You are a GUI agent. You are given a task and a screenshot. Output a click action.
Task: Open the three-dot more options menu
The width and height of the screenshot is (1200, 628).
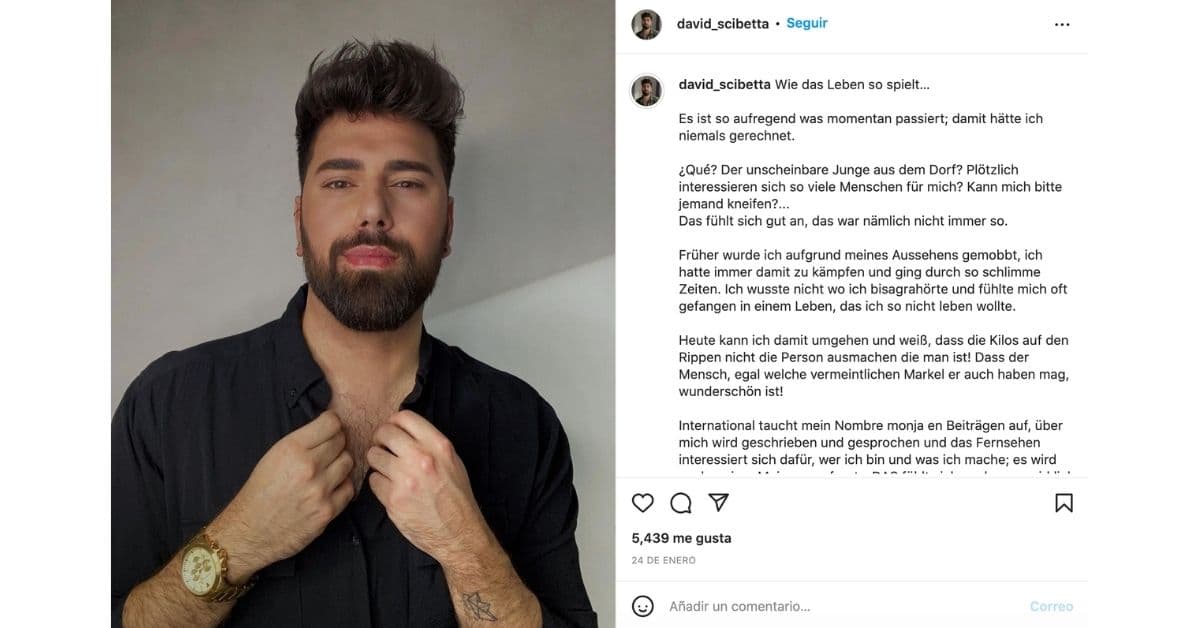tap(1062, 25)
